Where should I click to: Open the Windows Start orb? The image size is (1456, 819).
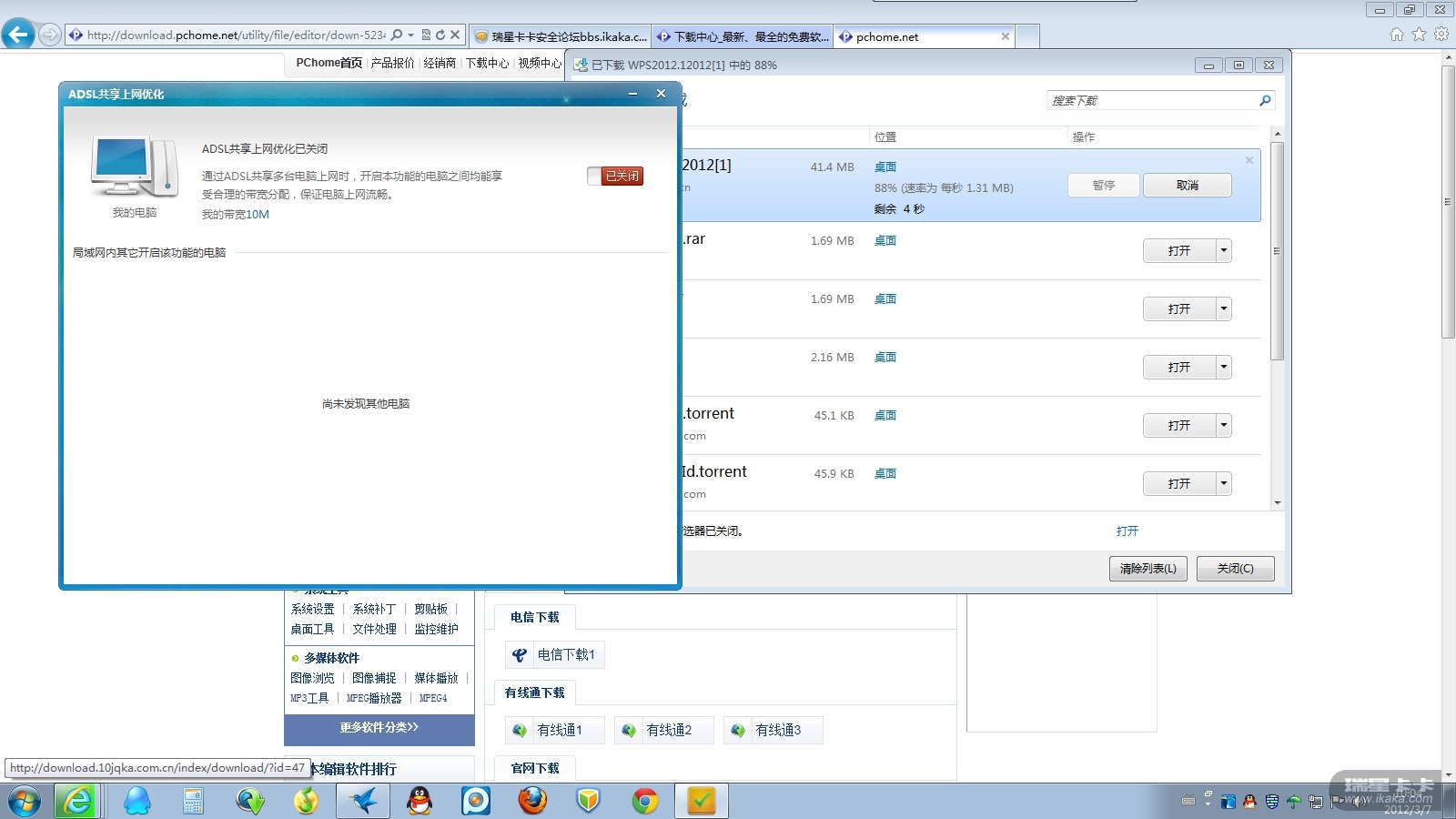(x=24, y=801)
